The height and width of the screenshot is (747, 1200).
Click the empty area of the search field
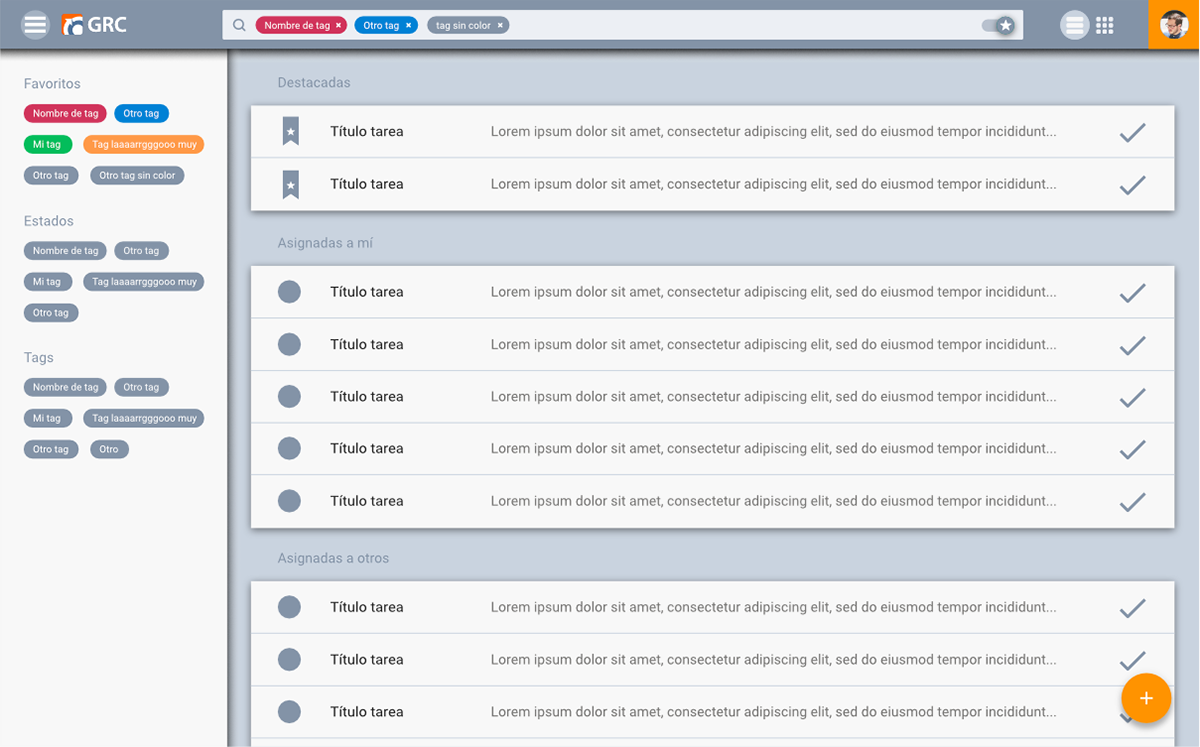pyautogui.click(x=745, y=25)
